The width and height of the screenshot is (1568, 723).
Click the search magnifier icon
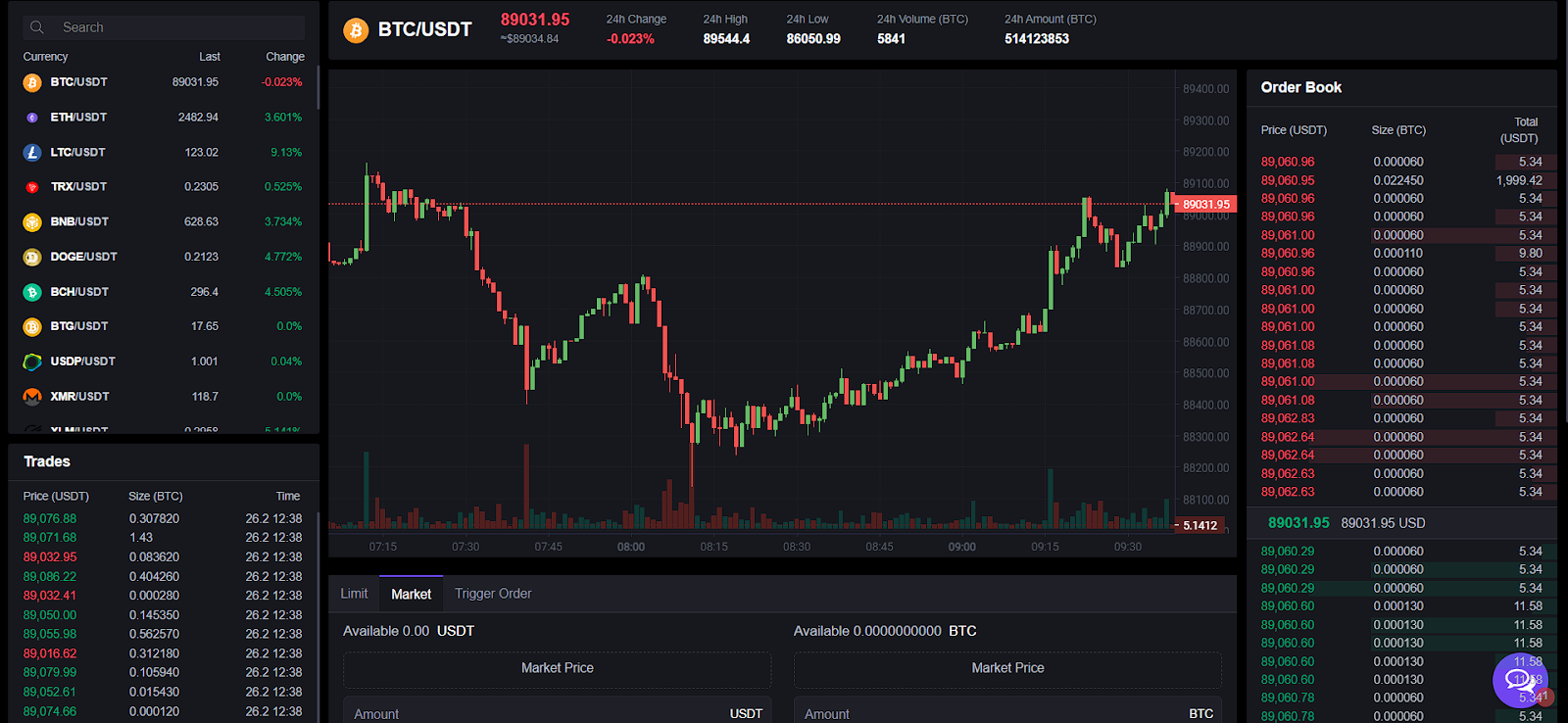37,27
